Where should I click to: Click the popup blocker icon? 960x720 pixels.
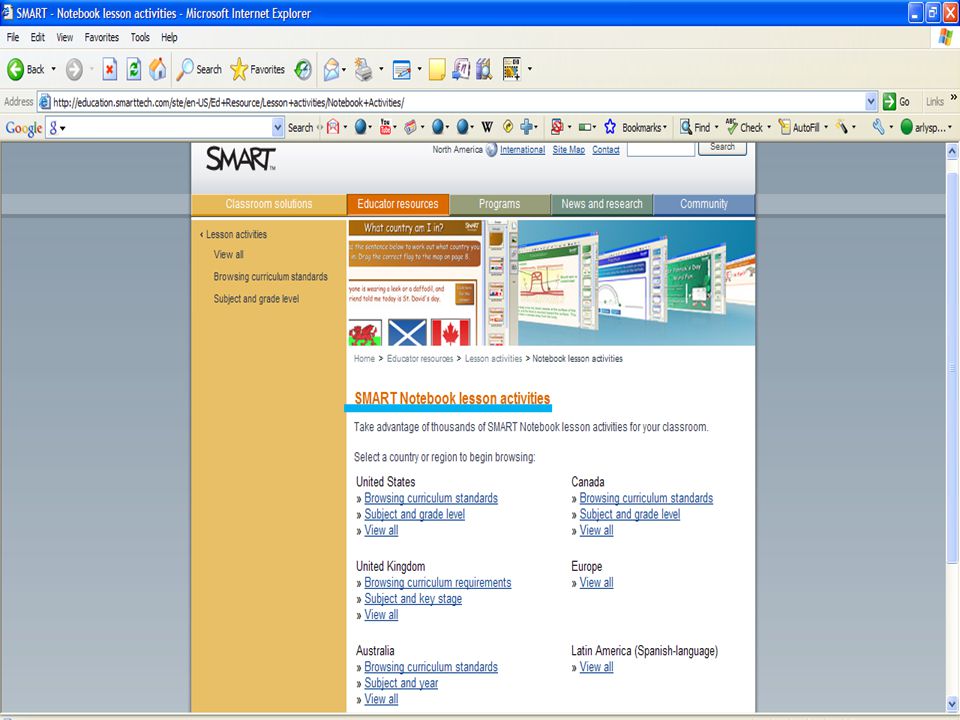[x=557, y=127]
